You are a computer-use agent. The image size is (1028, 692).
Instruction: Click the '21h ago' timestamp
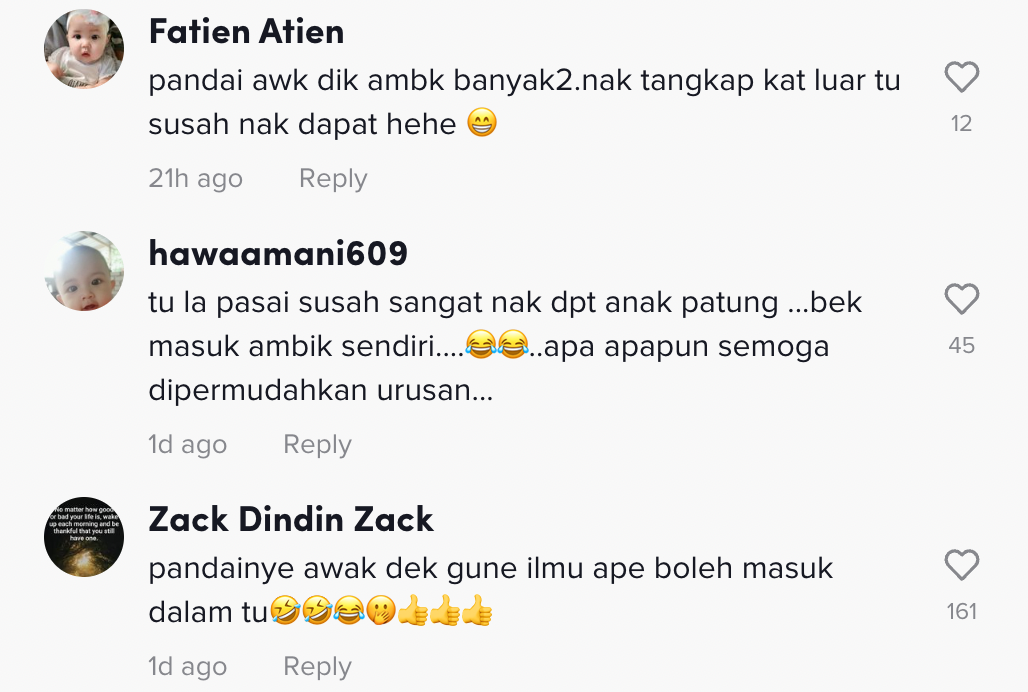point(195,178)
